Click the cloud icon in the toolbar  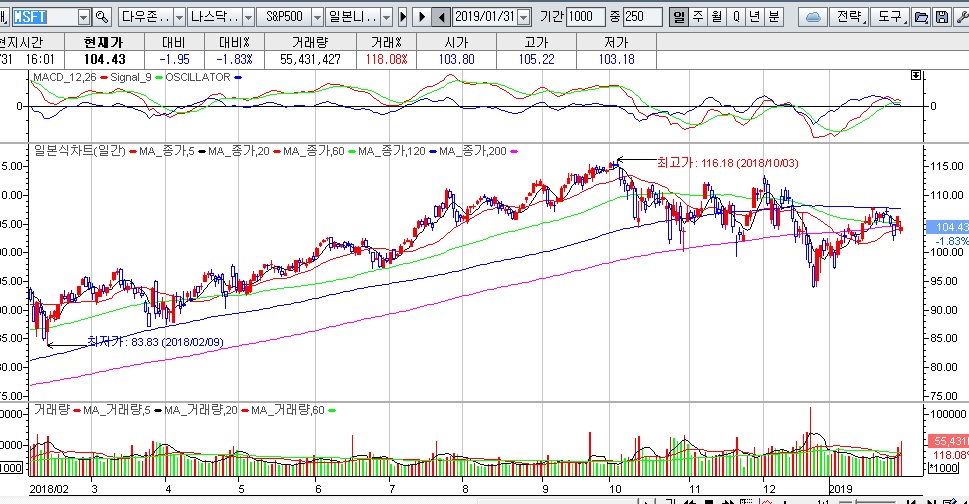[x=813, y=17]
